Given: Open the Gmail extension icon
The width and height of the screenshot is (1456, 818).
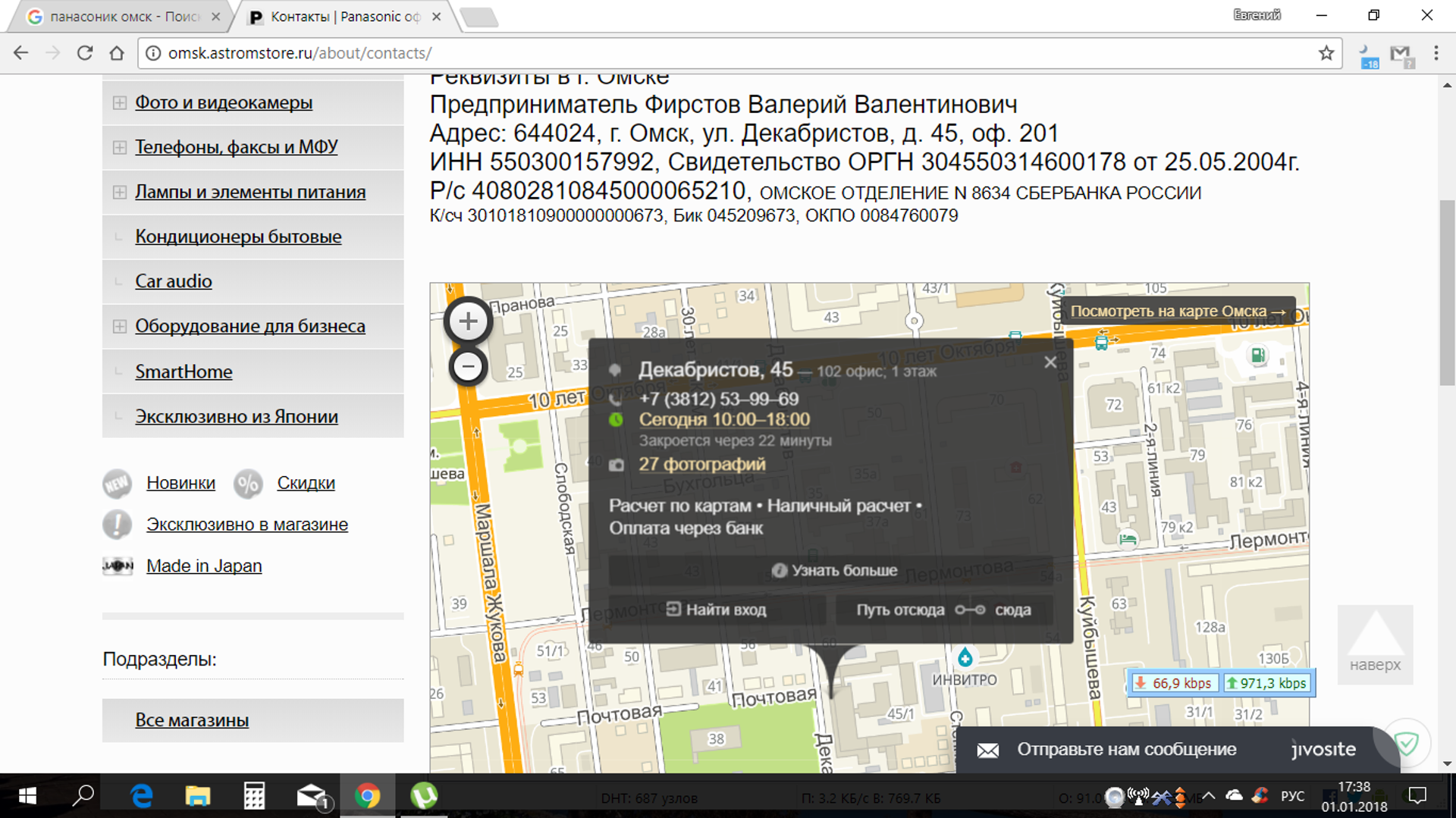Looking at the screenshot, I should (1401, 55).
